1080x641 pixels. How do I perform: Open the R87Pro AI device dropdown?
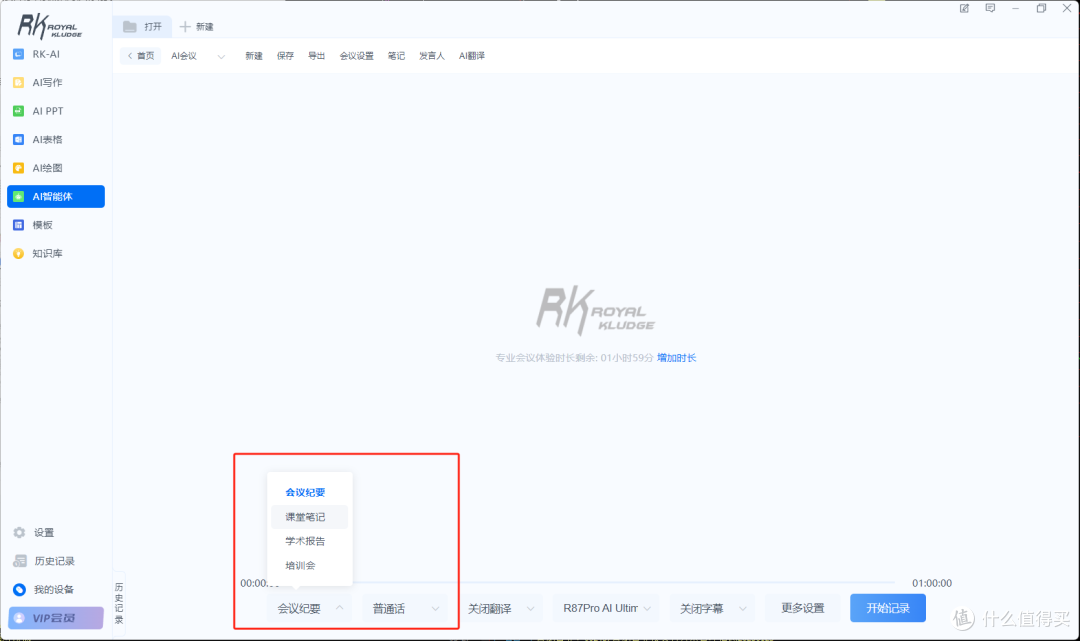606,609
